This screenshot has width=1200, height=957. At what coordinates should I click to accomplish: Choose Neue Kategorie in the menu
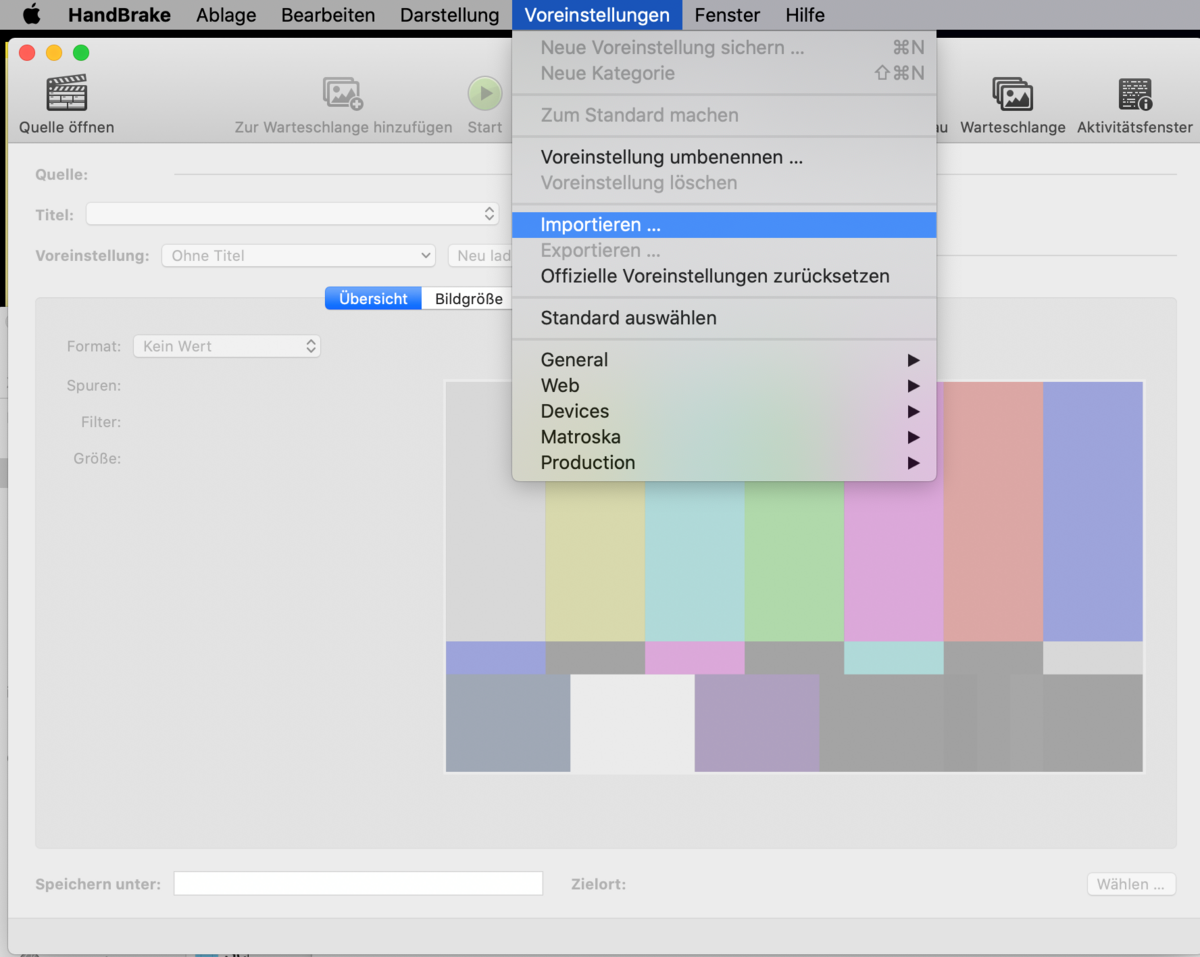[x=724, y=73]
